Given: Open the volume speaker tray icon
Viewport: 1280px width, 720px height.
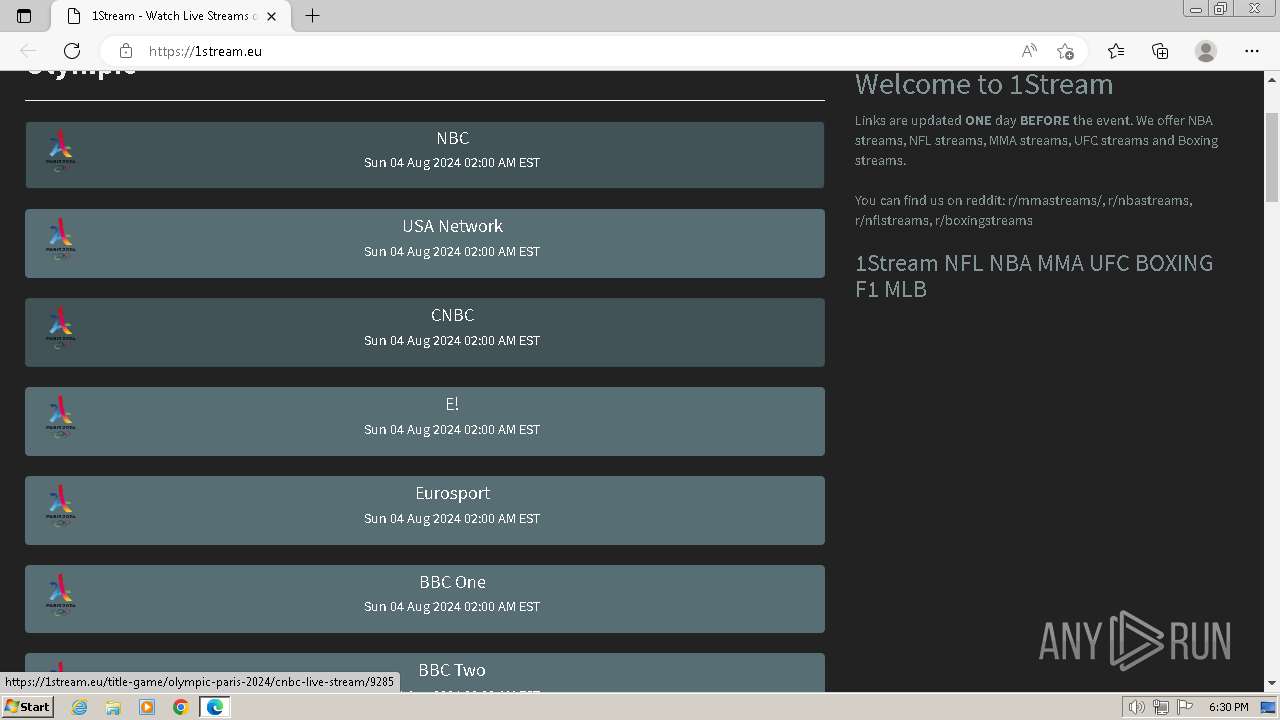Looking at the screenshot, I should 1136,707.
